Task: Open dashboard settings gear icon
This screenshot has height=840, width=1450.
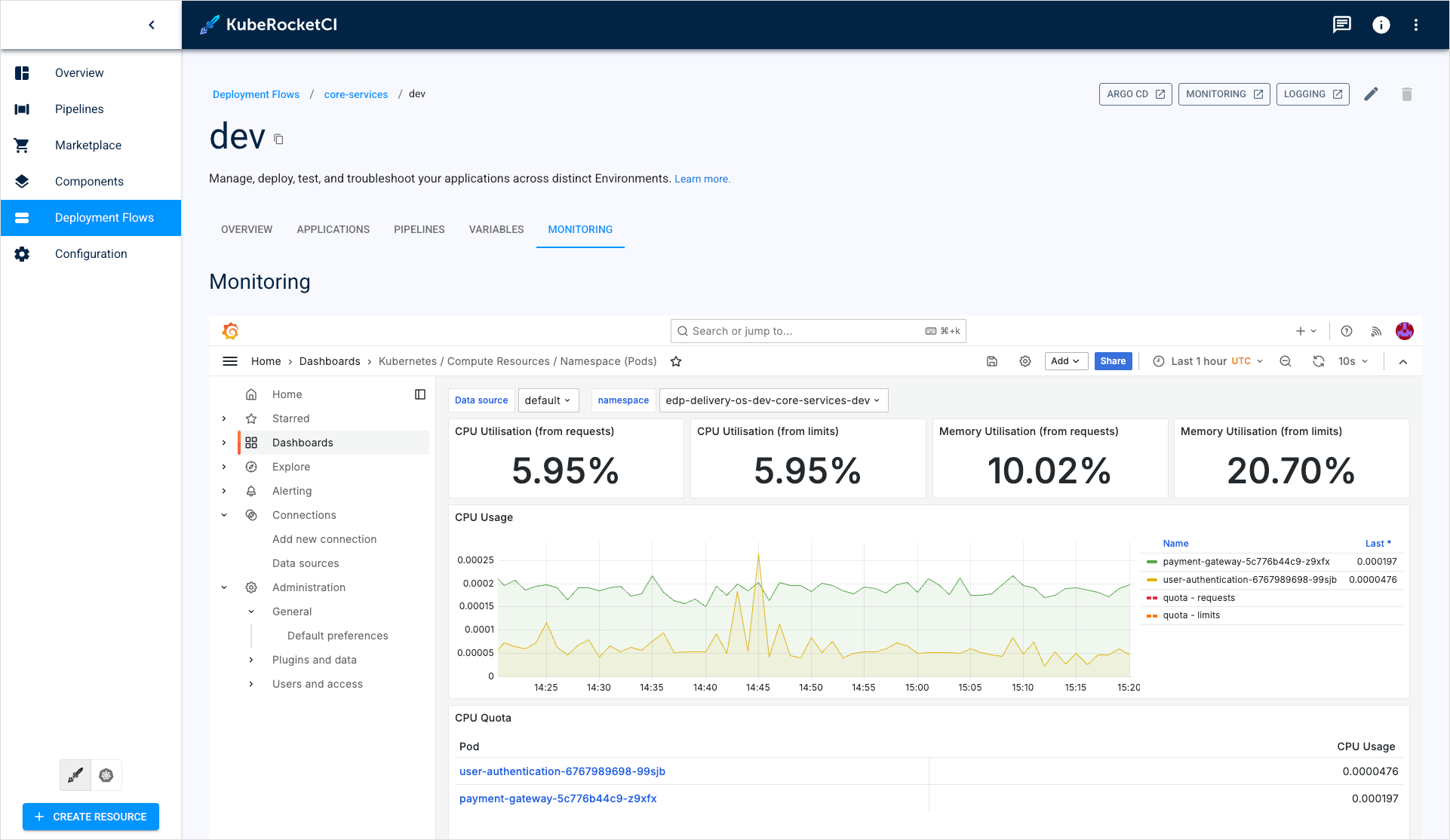Action: point(1025,361)
